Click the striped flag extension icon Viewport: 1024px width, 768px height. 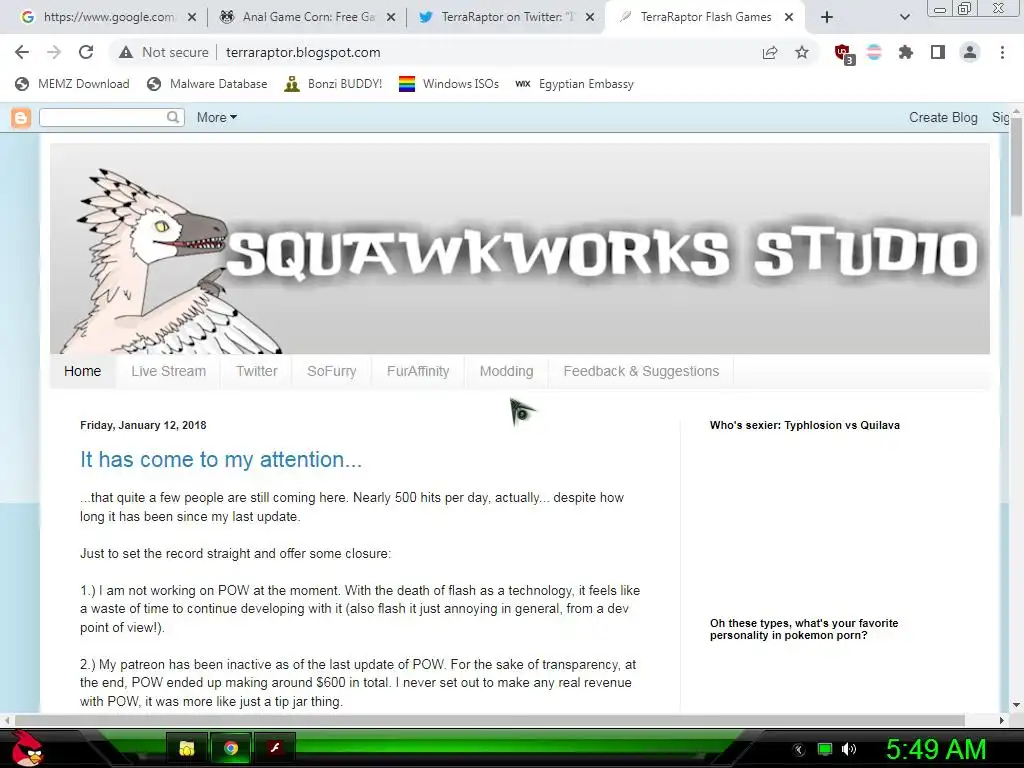click(x=874, y=52)
